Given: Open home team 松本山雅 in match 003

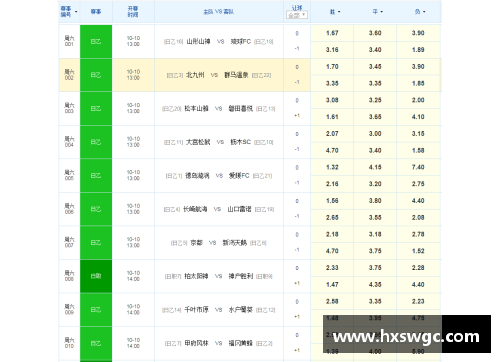Looking at the screenshot, I should coord(196,108).
